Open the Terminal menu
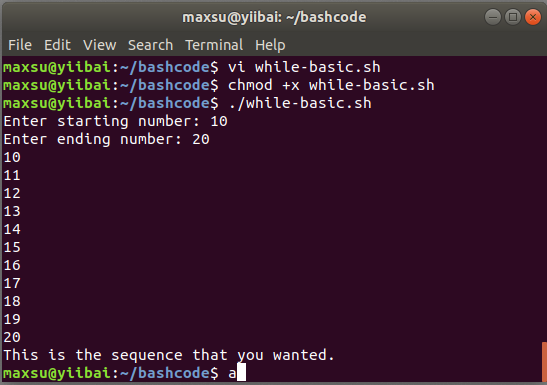 tap(214, 45)
